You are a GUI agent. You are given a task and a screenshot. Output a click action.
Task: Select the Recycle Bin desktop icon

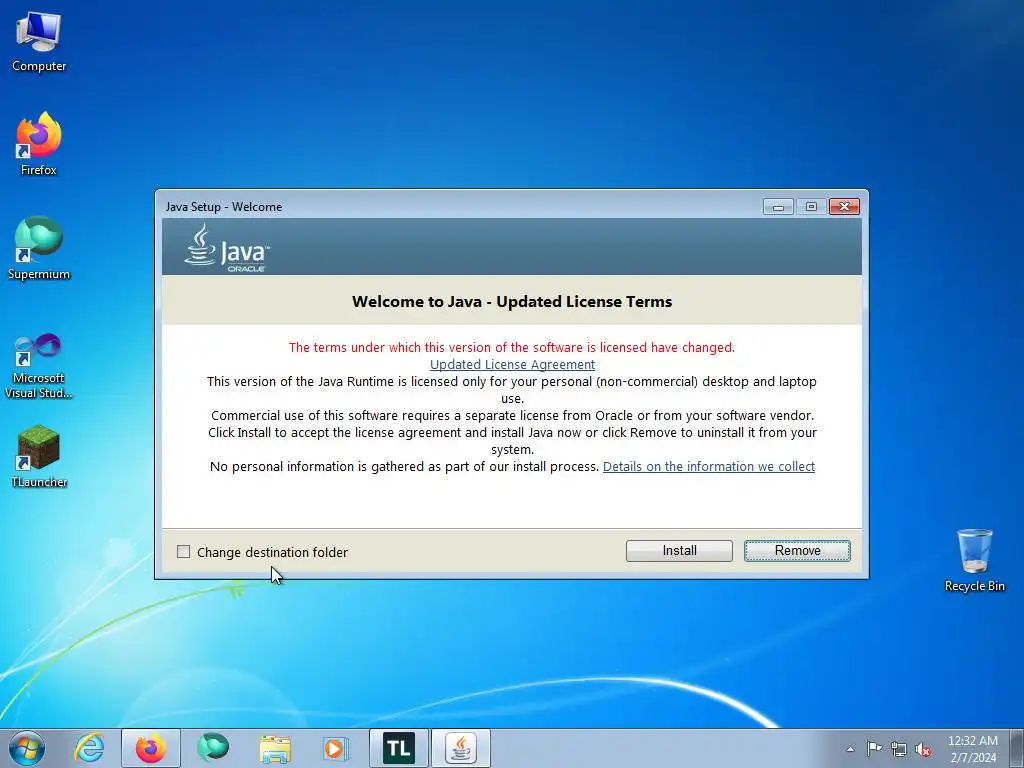pyautogui.click(x=974, y=560)
